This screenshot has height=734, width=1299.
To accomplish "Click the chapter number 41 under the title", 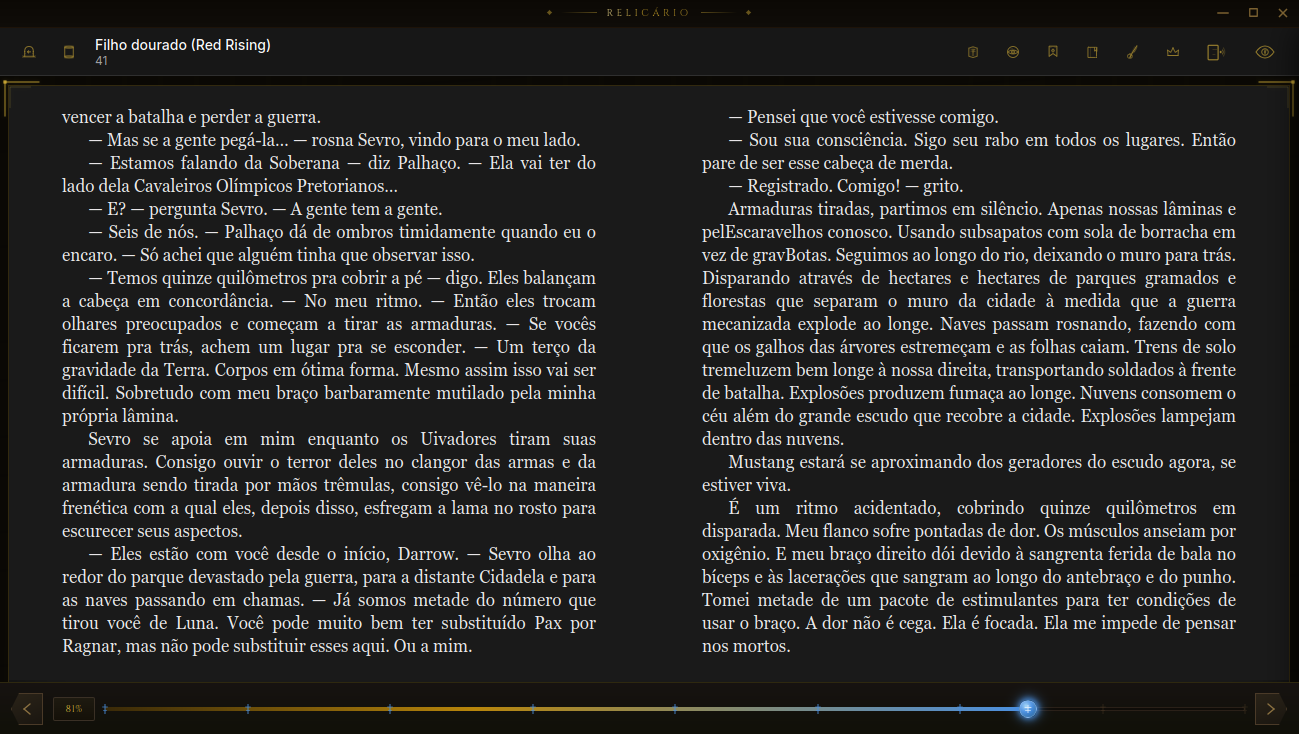I will point(102,61).
